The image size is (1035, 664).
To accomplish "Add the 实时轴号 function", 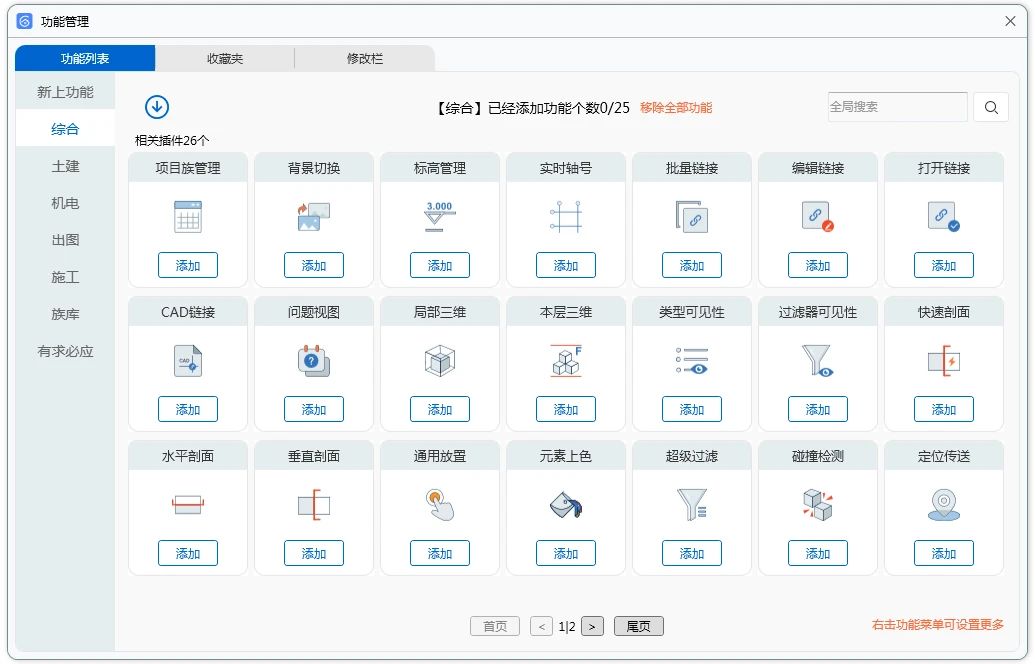I will pos(566,265).
